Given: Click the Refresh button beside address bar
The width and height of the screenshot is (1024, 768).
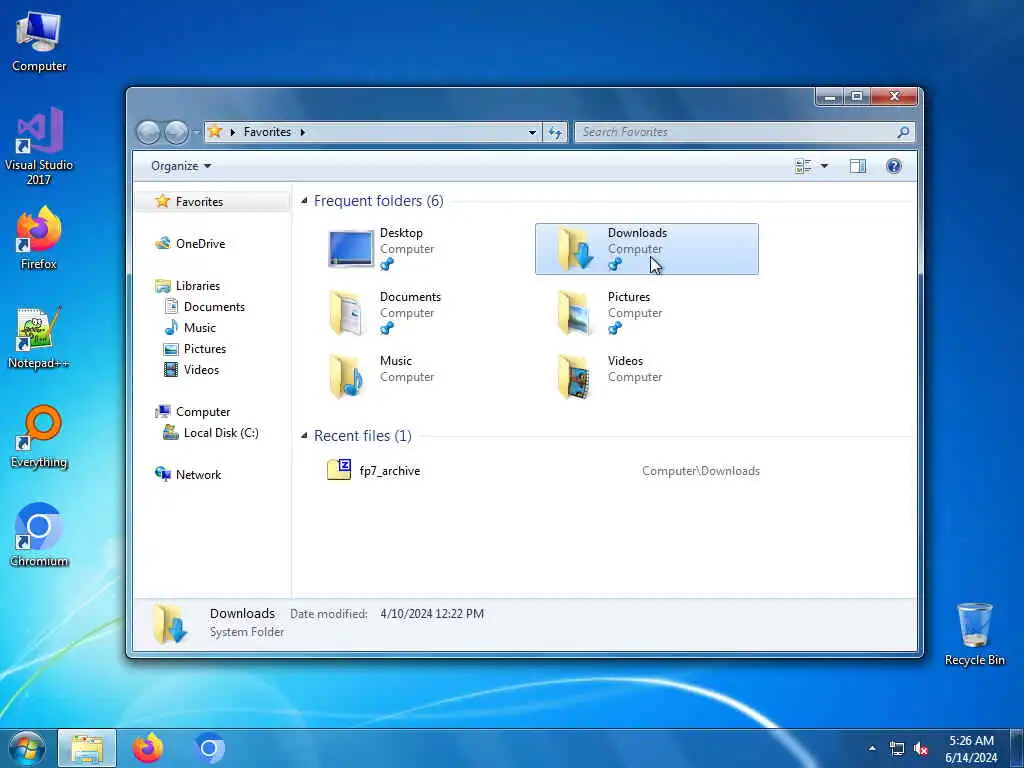Looking at the screenshot, I should point(556,133).
